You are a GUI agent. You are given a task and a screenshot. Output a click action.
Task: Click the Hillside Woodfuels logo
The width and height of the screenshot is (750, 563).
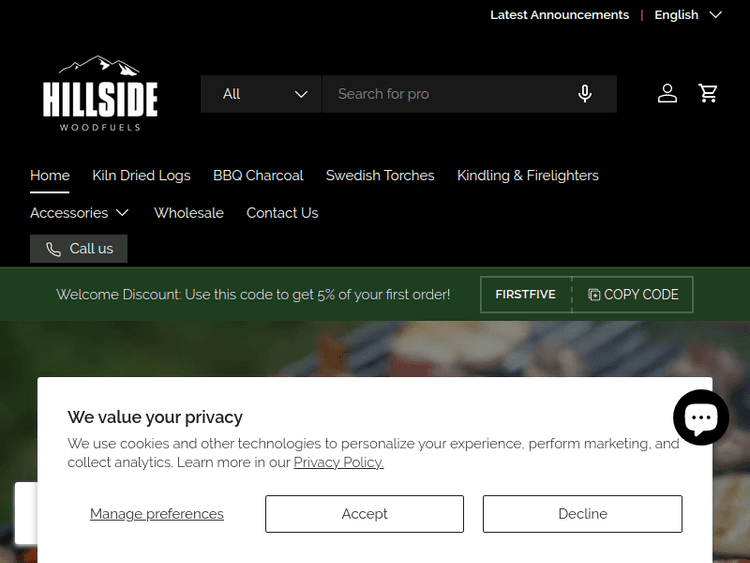(100, 94)
